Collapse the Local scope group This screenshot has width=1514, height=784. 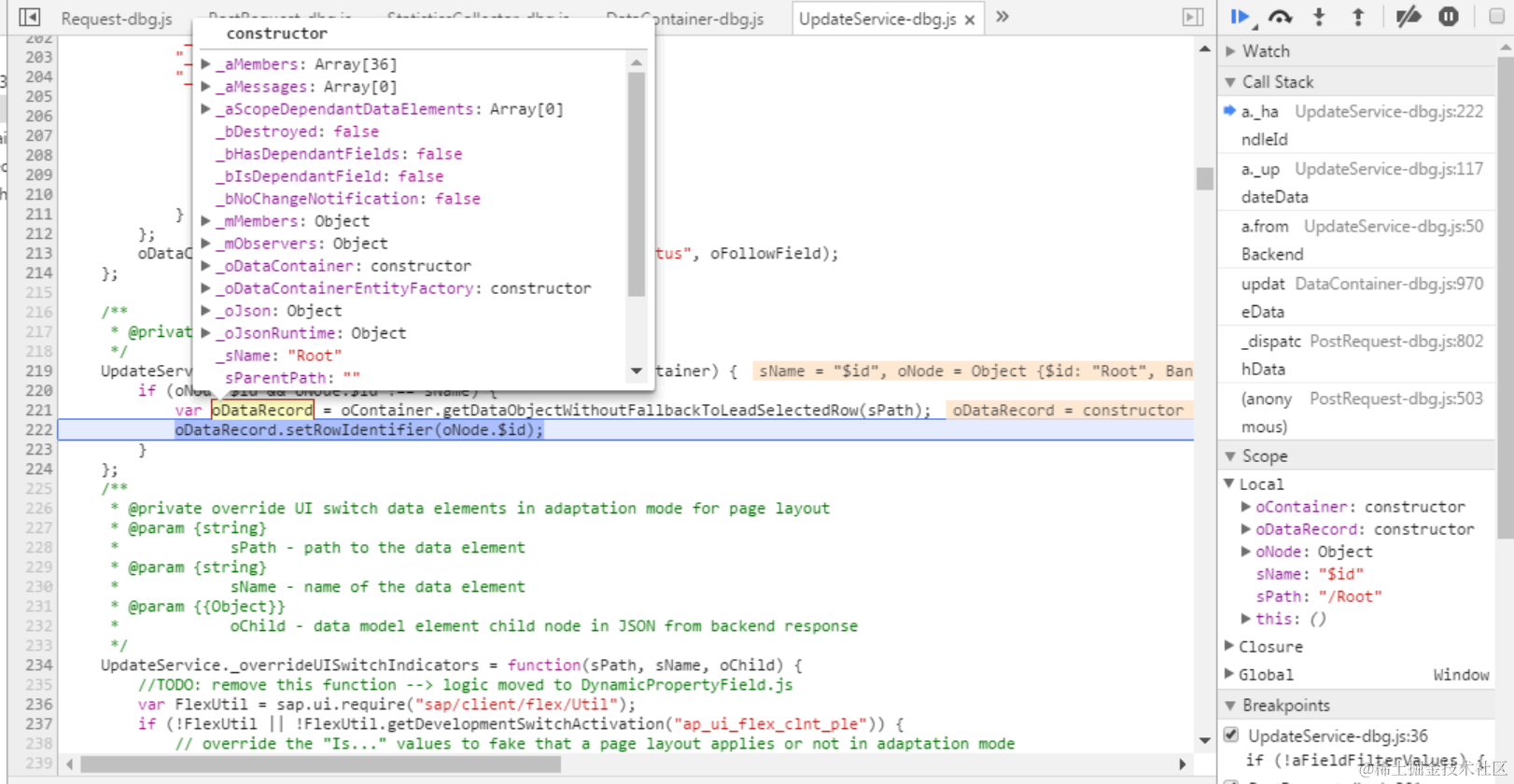[1229, 483]
